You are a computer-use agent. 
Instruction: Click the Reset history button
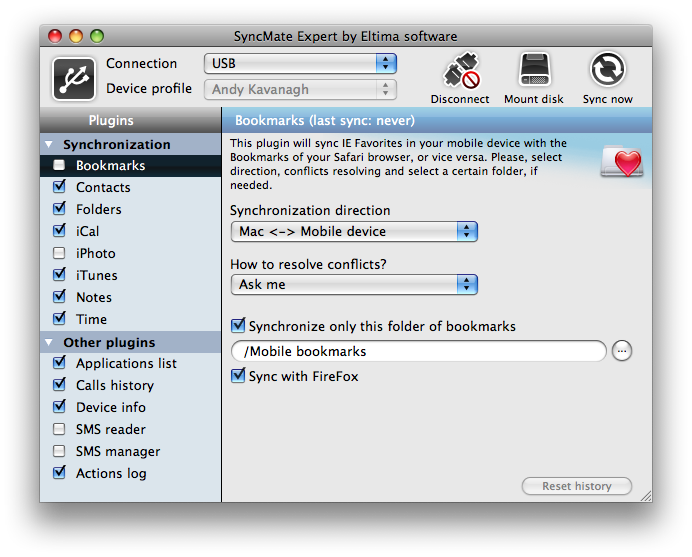coord(577,486)
